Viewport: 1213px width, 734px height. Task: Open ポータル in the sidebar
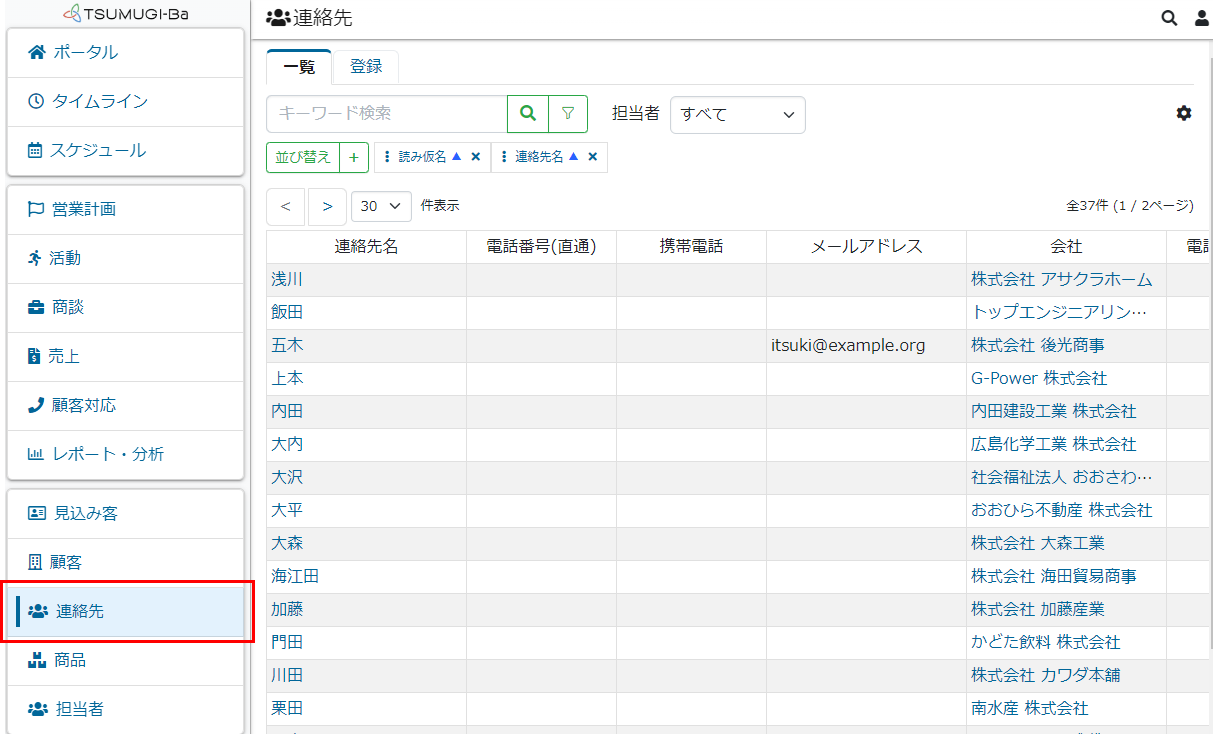(x=125, y=53)
